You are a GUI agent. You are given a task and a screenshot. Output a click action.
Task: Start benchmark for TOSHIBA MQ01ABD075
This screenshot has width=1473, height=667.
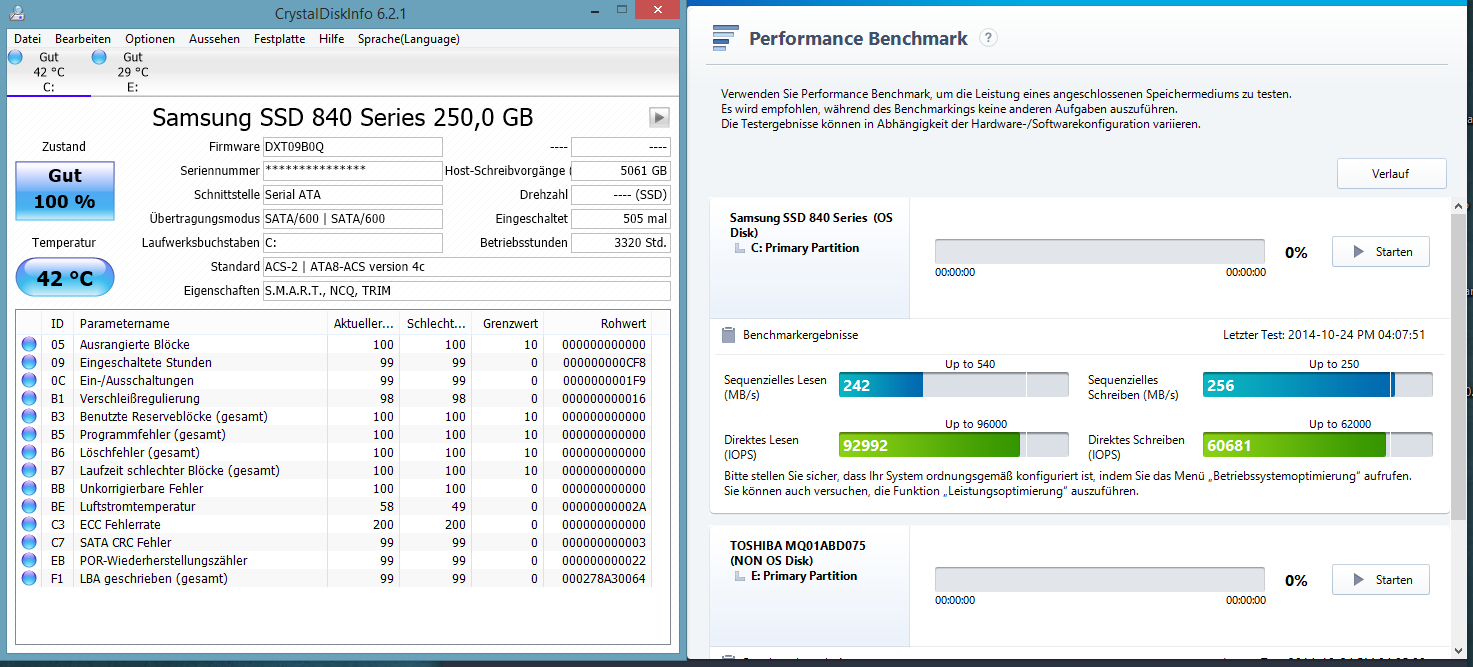click(1380, 580)
